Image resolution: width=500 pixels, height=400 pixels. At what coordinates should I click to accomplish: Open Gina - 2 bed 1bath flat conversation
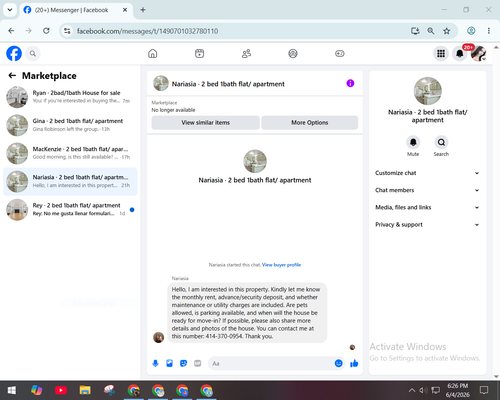pyautogui.click(x=70, y=125)
